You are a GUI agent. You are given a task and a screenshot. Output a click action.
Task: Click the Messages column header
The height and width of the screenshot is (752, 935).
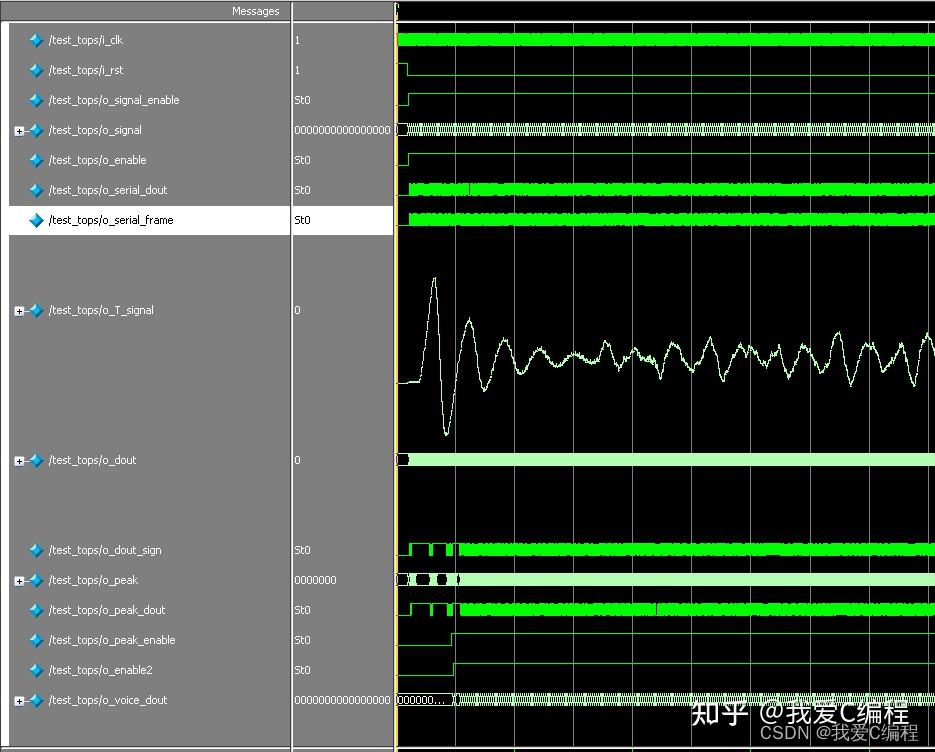(x=255, y=11)
